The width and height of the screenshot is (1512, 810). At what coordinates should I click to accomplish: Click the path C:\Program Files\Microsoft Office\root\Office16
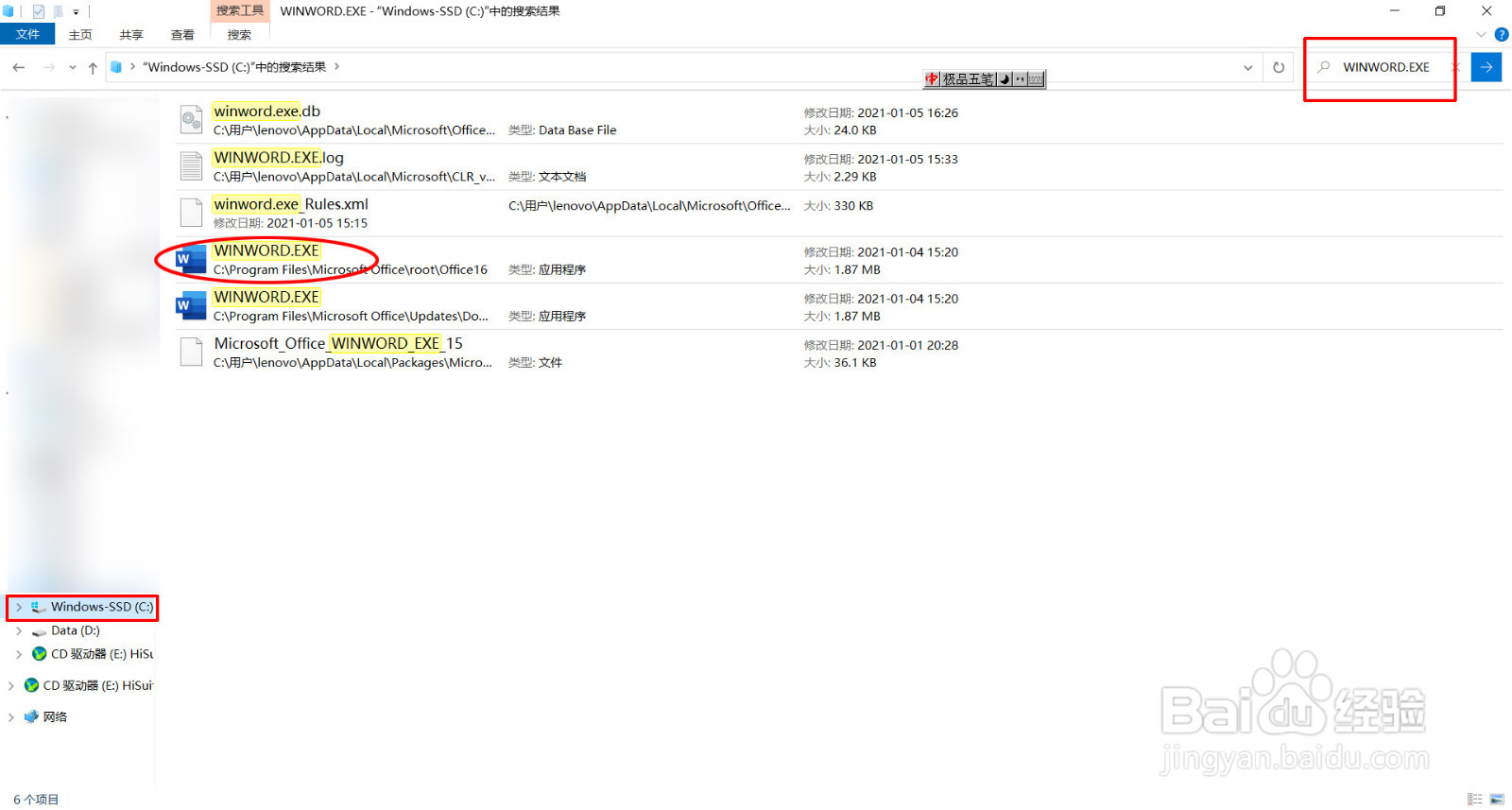pyautogui.click(x=351, y=269)
